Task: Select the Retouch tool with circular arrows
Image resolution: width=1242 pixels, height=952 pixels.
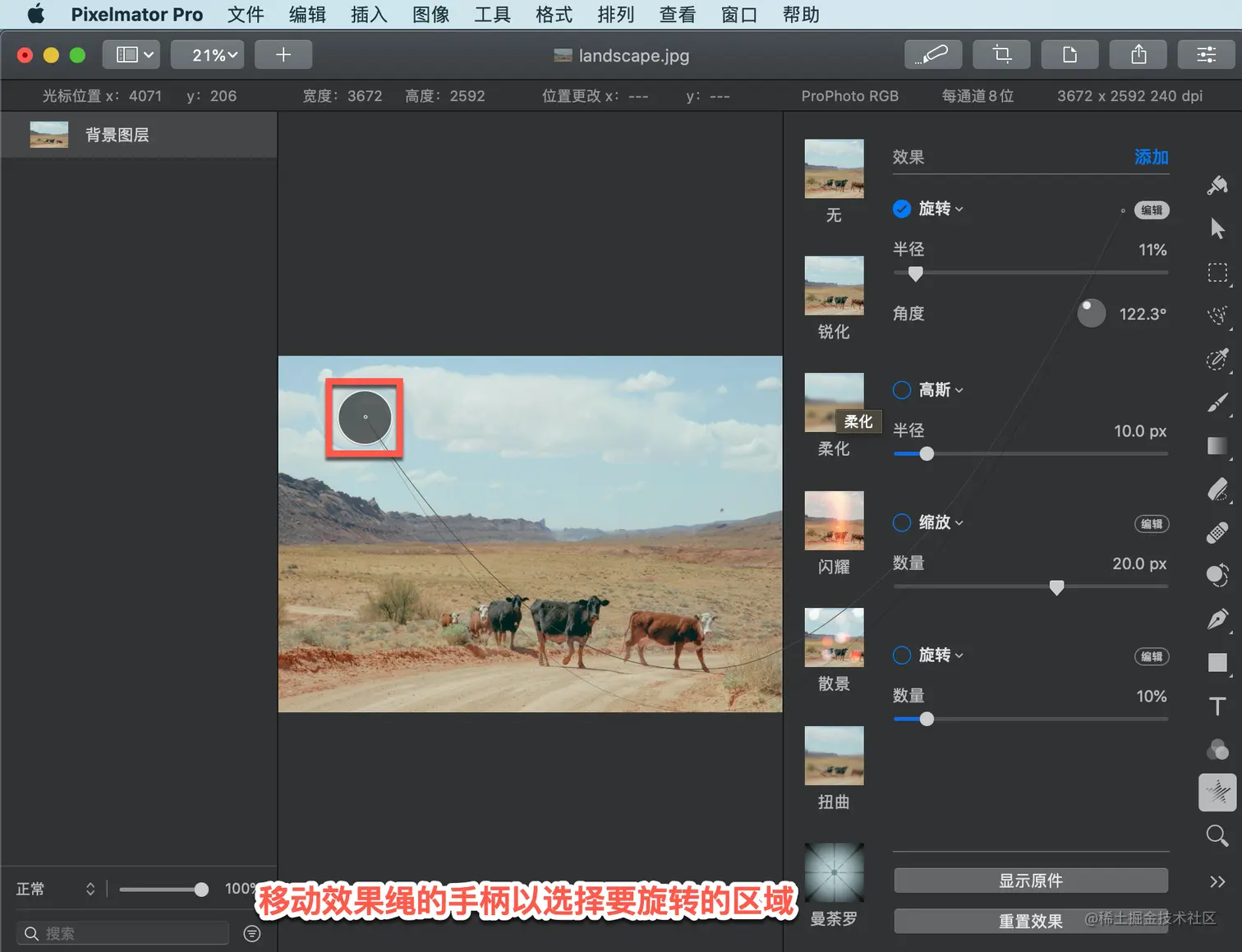Action: [1217, 576]
